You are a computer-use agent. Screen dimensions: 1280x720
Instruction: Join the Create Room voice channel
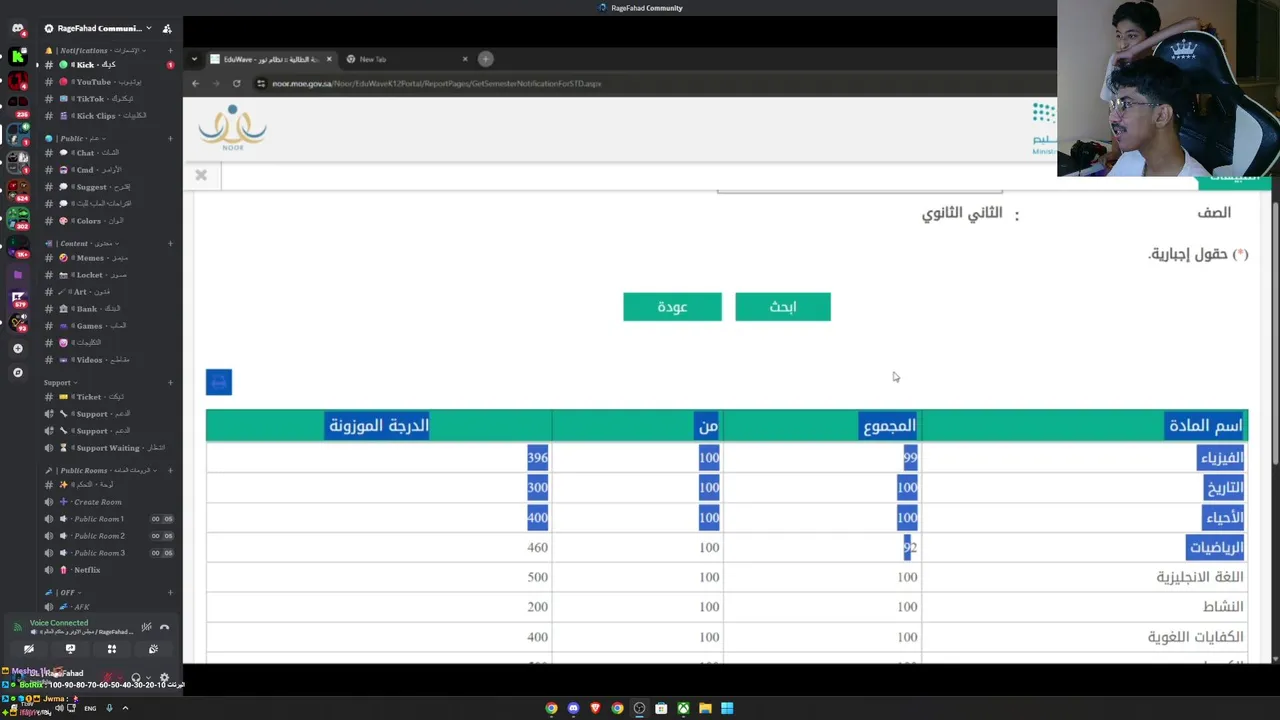pyautogui.click(x=108, y=502)
